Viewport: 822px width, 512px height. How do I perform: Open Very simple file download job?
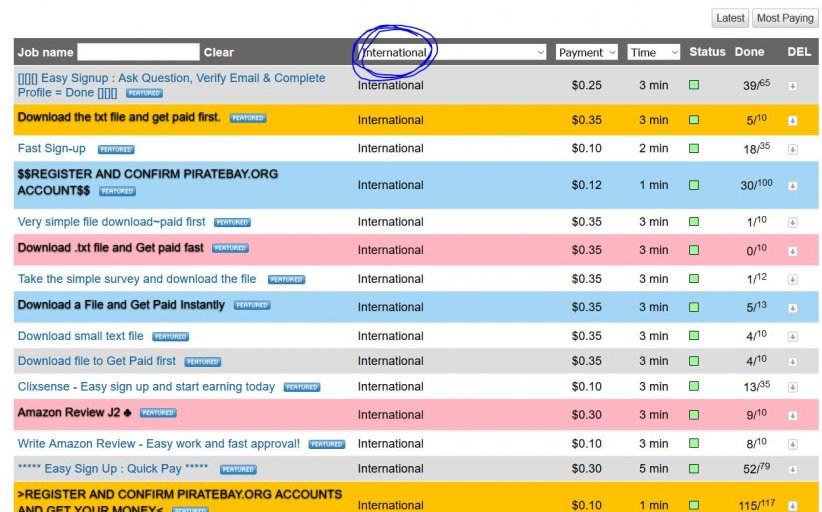coord(111,222)
